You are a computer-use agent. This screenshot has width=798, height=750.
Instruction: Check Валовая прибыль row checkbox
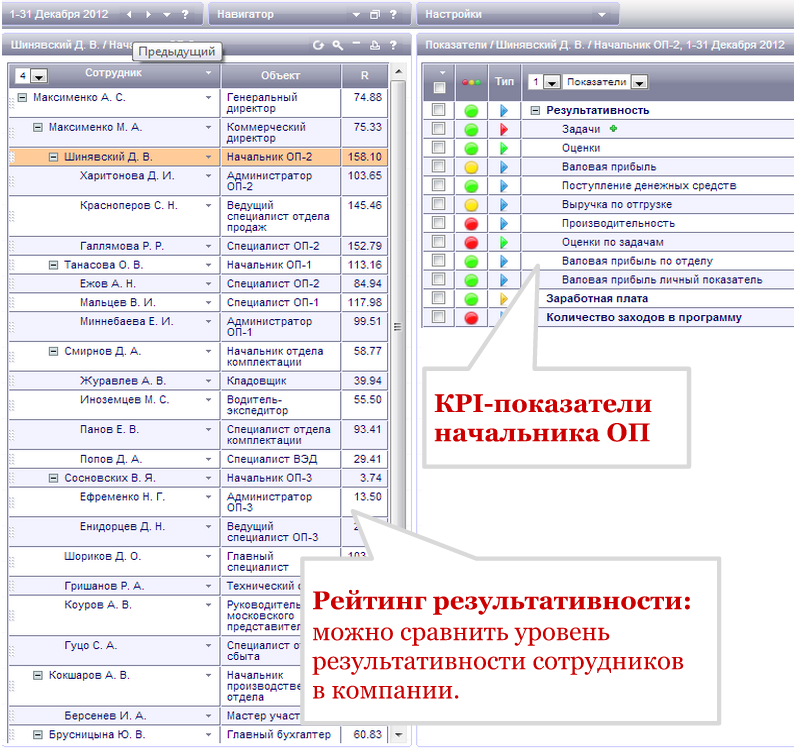tap(438, 166)
